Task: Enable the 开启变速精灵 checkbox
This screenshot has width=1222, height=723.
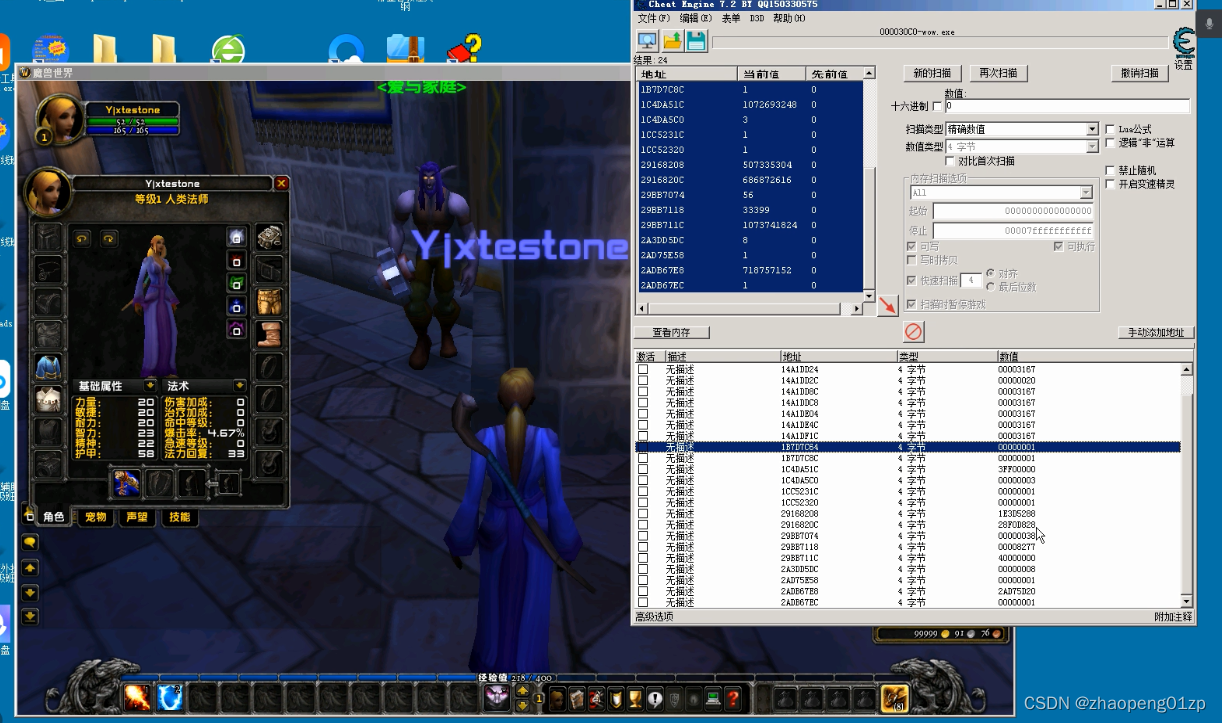Action: tap(1110, 184)
